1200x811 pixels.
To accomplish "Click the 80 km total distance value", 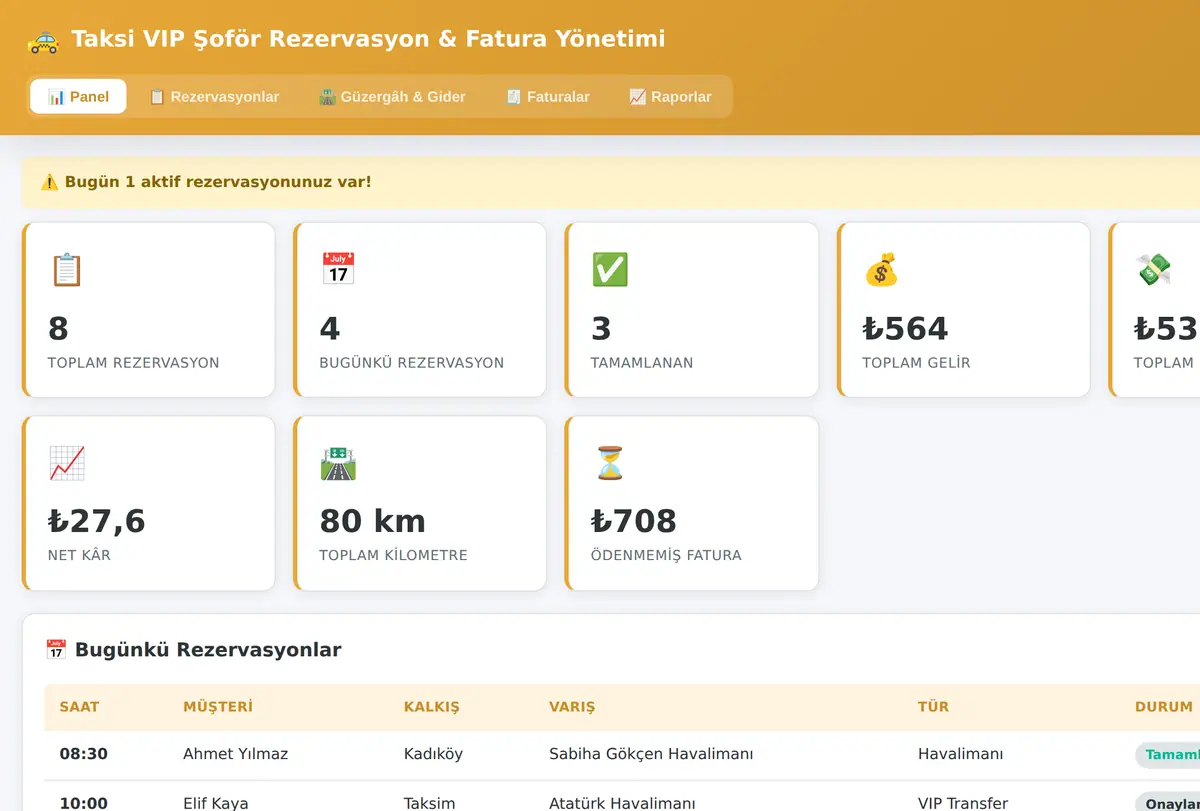I will click(372, 521).
